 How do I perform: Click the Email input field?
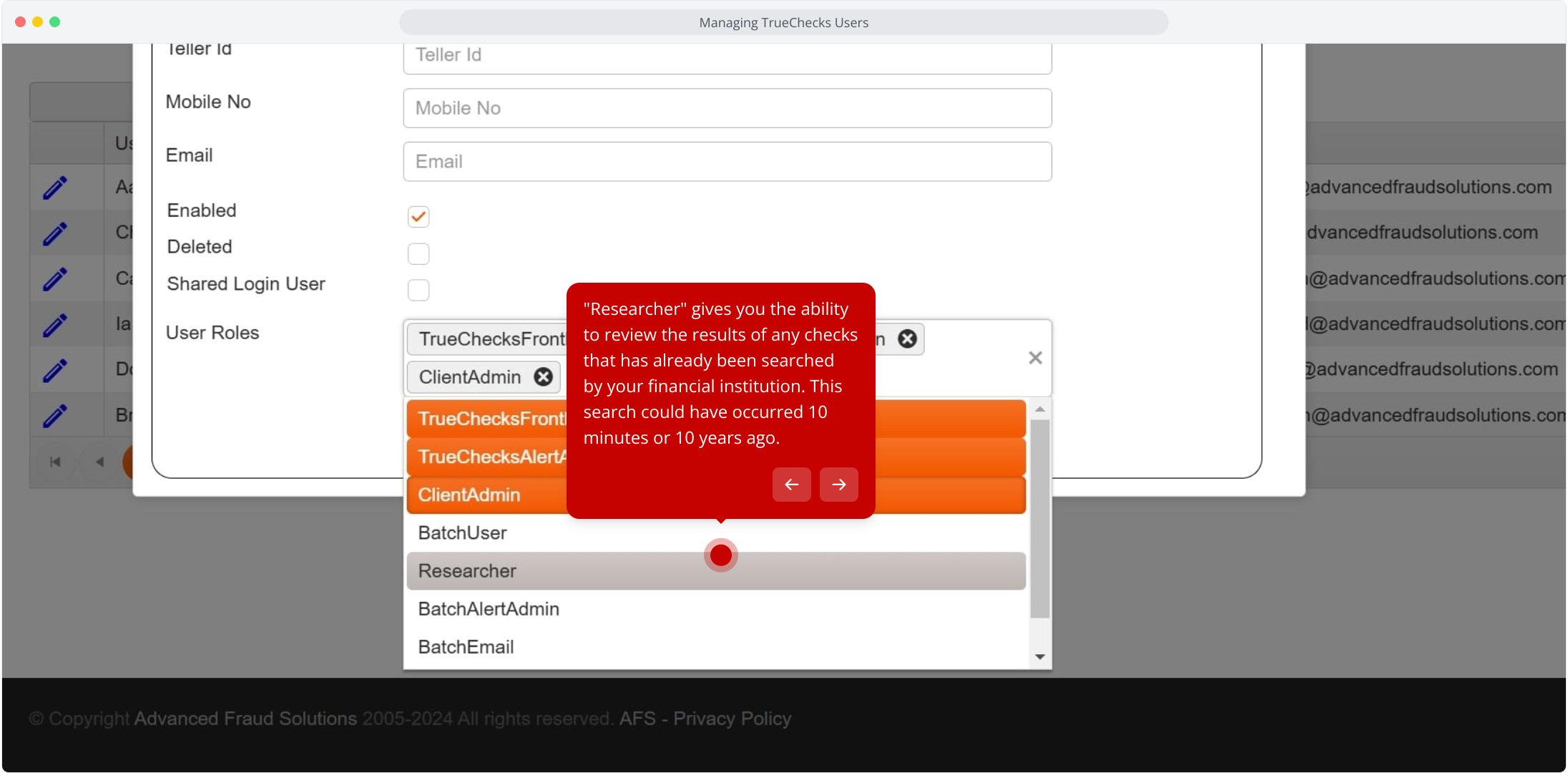[x=727, y=161]
